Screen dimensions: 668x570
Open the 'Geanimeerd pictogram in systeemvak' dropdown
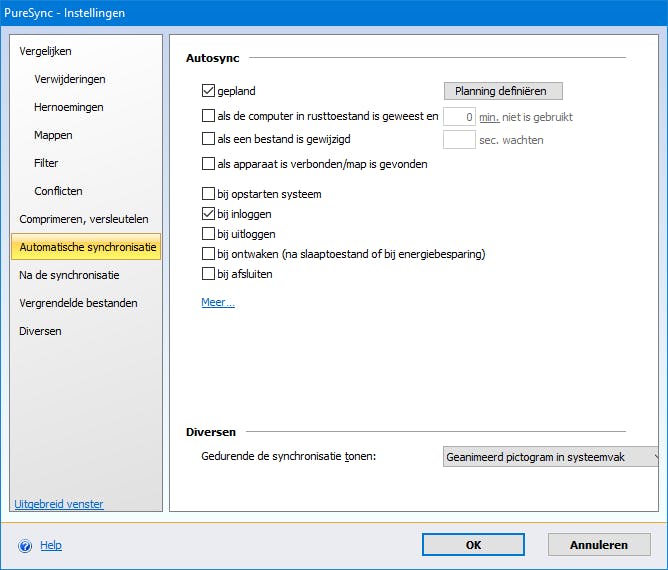[x=550, y=457]
